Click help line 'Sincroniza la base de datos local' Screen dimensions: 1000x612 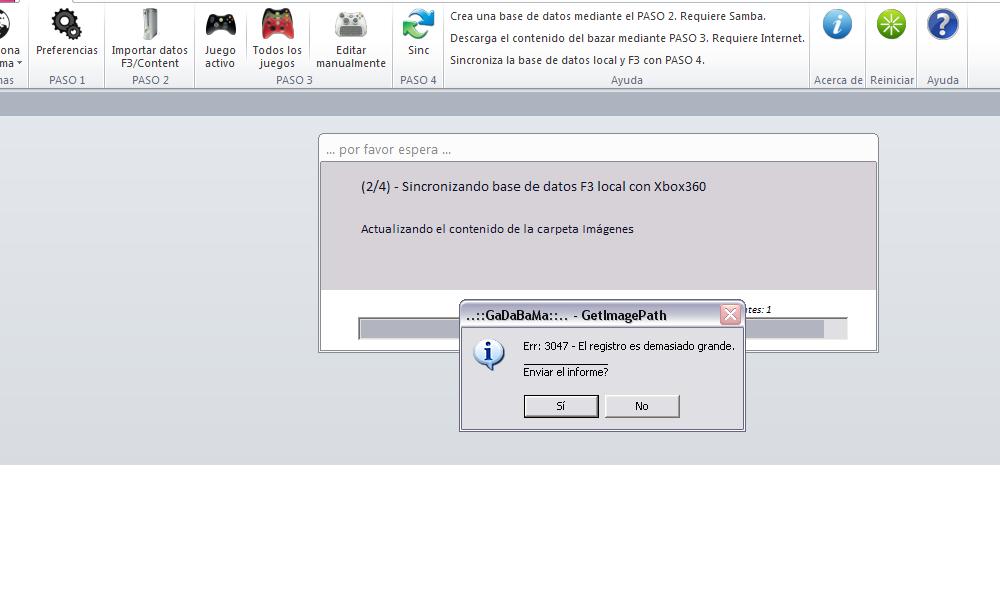(x=577, y=61)
